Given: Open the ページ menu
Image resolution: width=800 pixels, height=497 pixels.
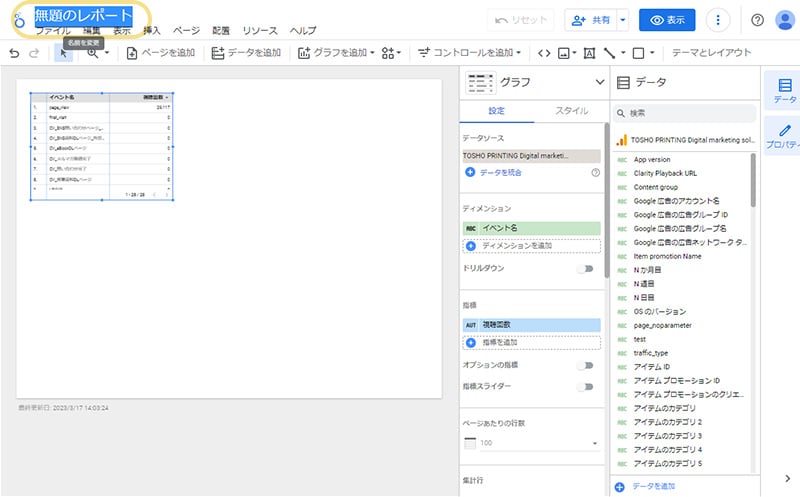Looking at the screenshot, I should pyautogui.click(x=186, y=31).
